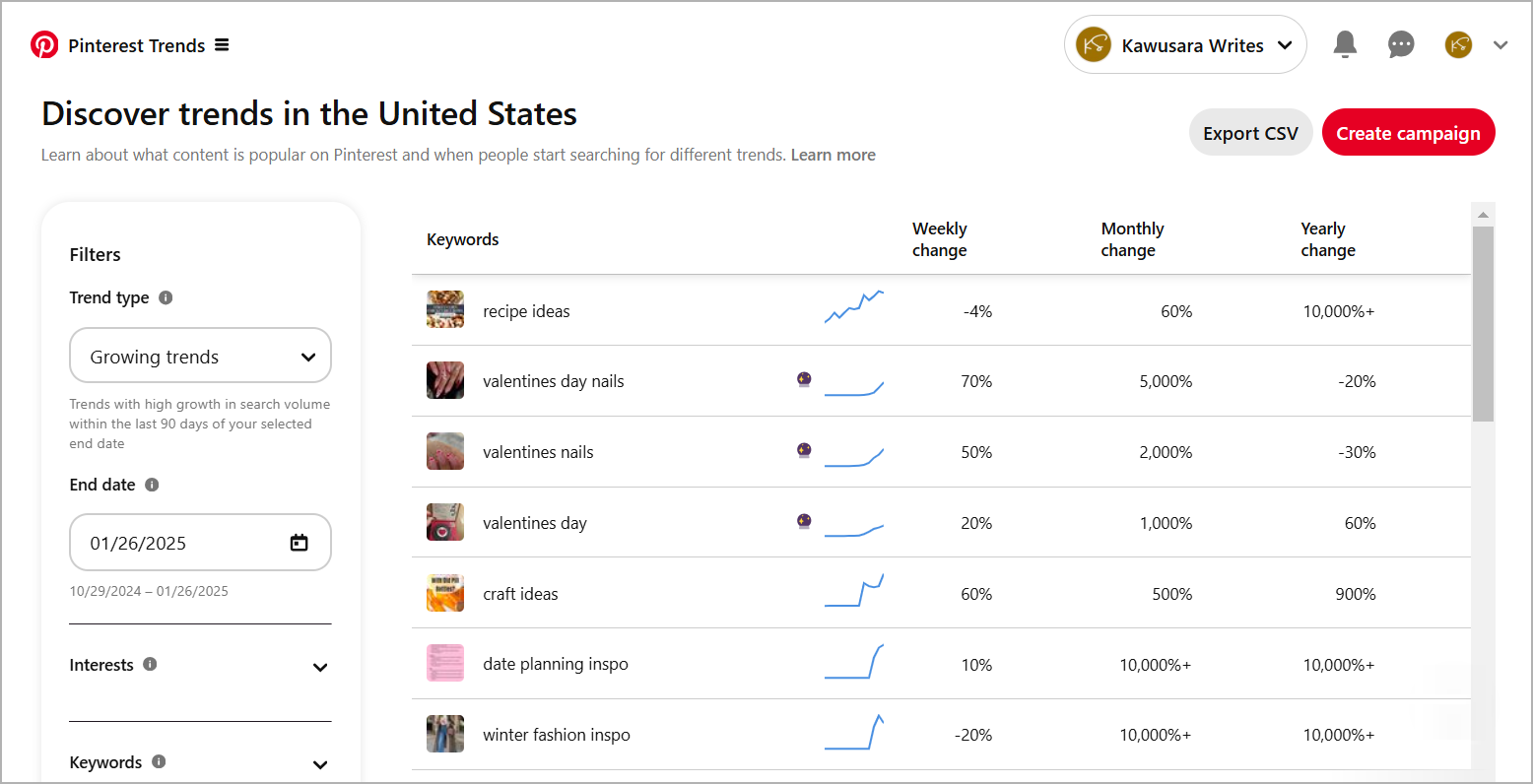Viewport: 1533px width, 784px height.
Task: Open the account switcher chevron next to Kawusara Writes
Action: point(1285,44)
